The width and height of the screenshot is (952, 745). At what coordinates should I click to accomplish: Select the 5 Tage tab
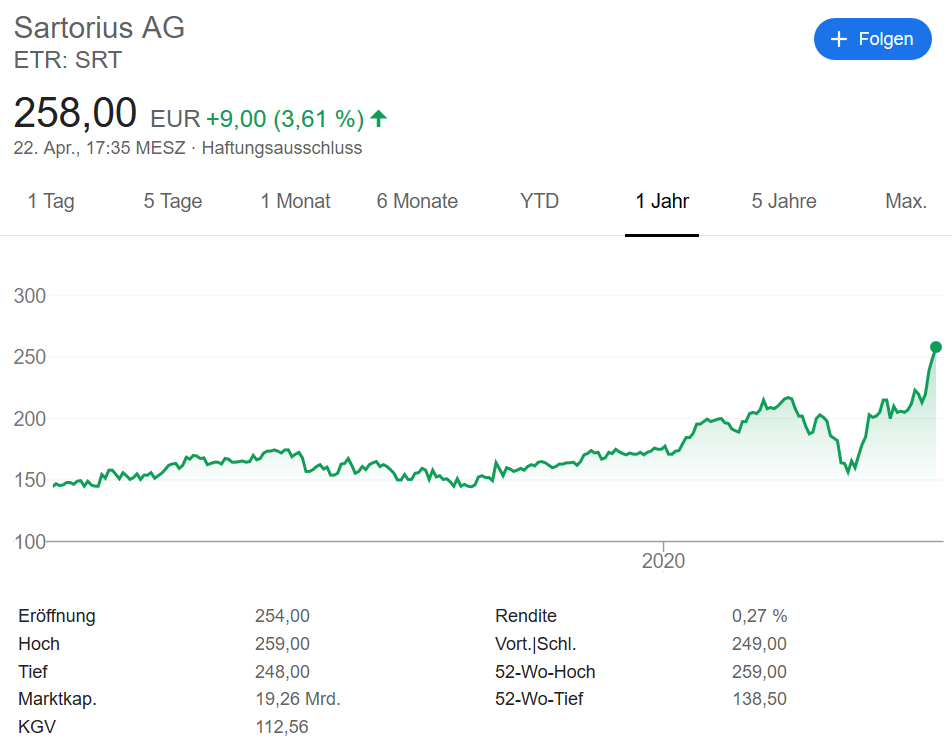[173, 201]
